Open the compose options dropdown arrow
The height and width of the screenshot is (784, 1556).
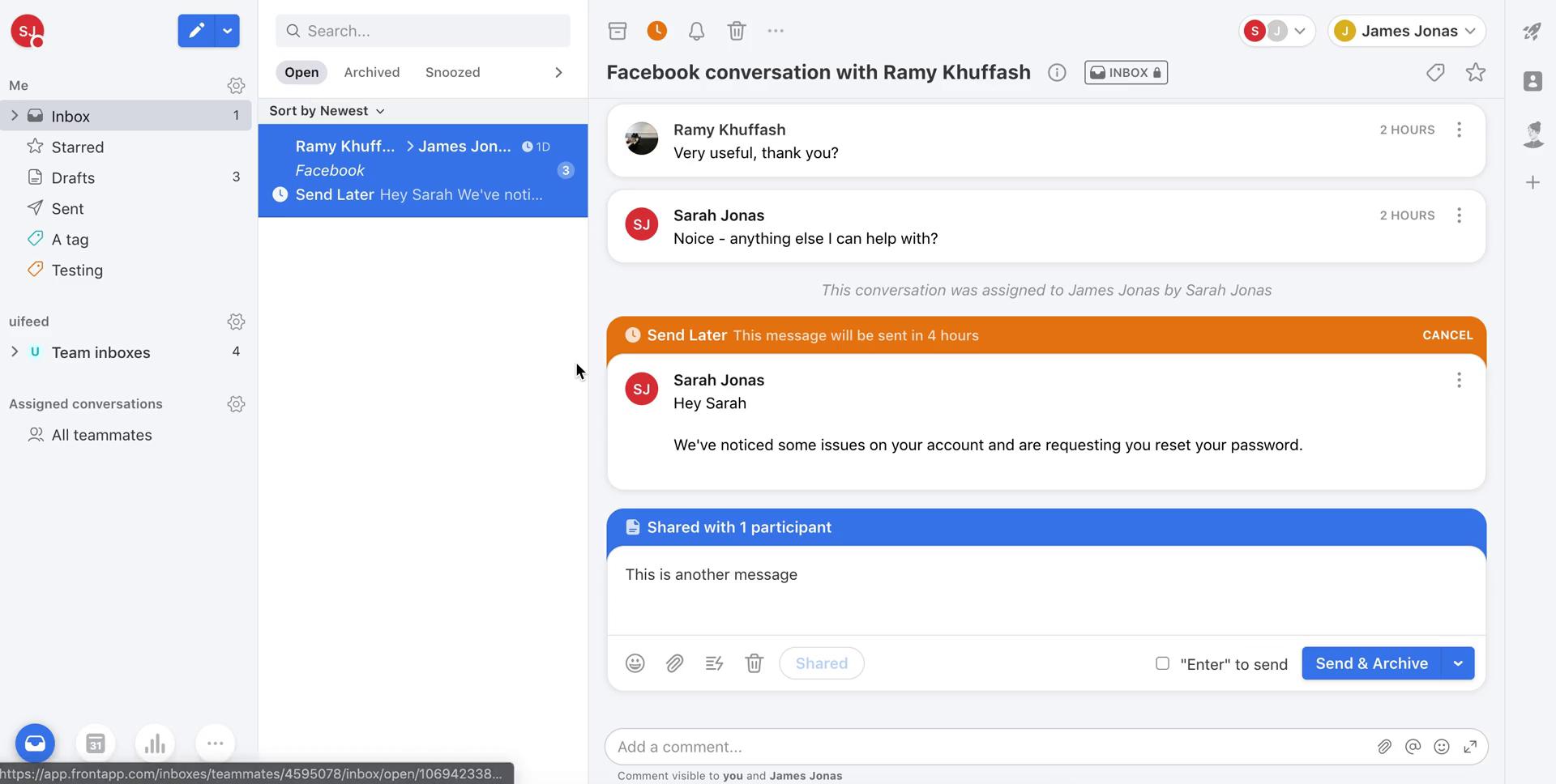pos(228,31)
